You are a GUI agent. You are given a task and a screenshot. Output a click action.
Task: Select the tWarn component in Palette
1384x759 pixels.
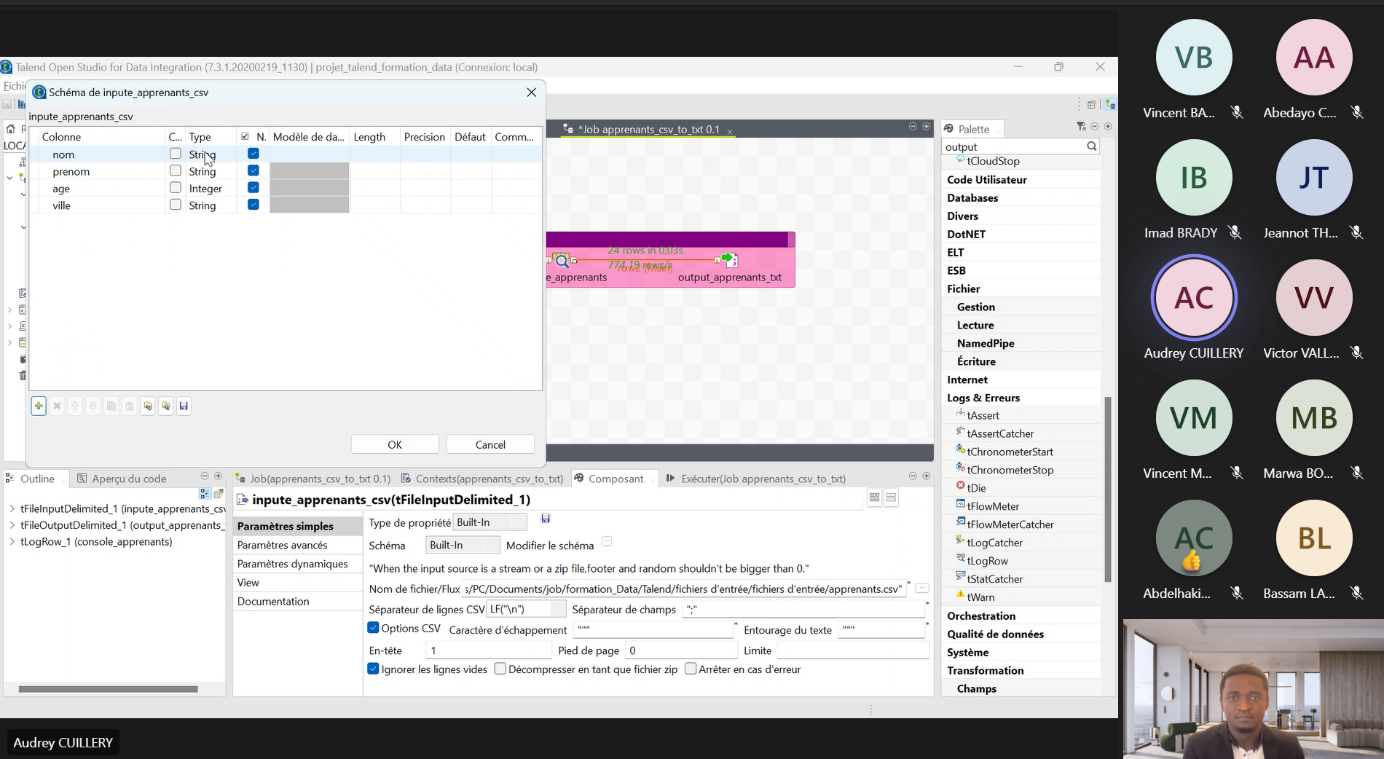pyautogui.click(x=980, y=597)
